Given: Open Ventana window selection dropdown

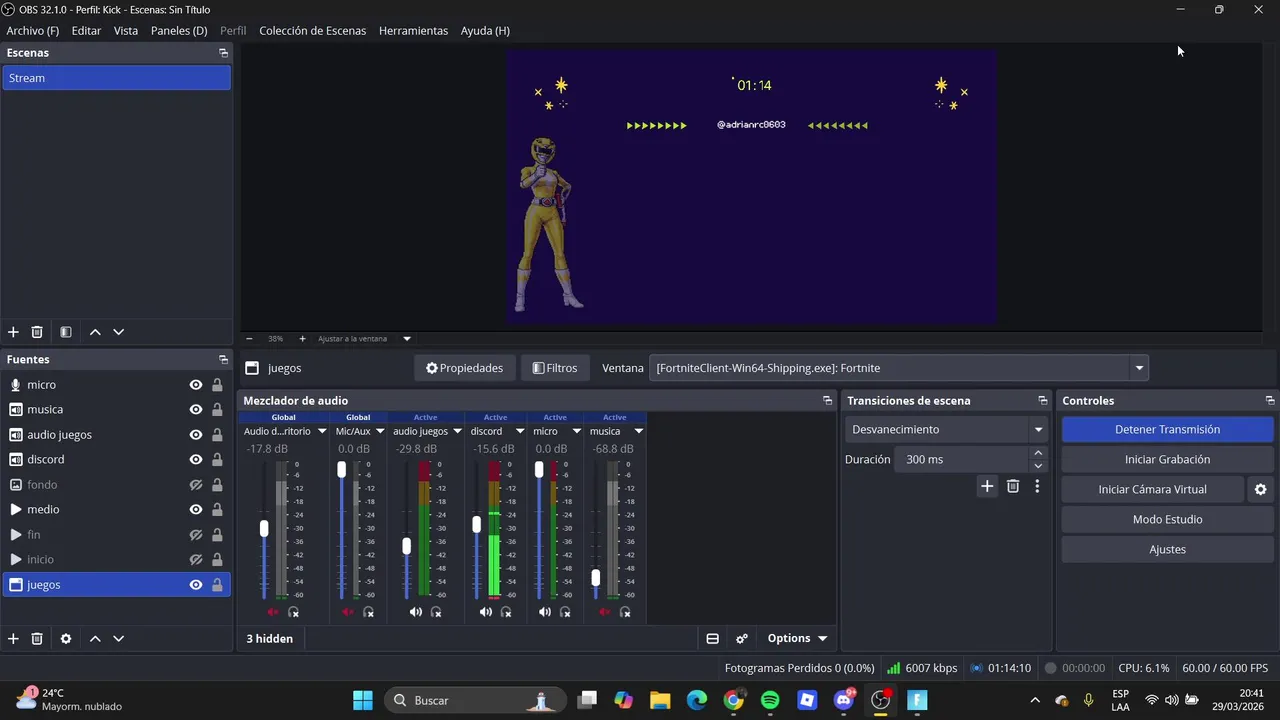Looking at the screenshot, I should [x=1139, y=368].
